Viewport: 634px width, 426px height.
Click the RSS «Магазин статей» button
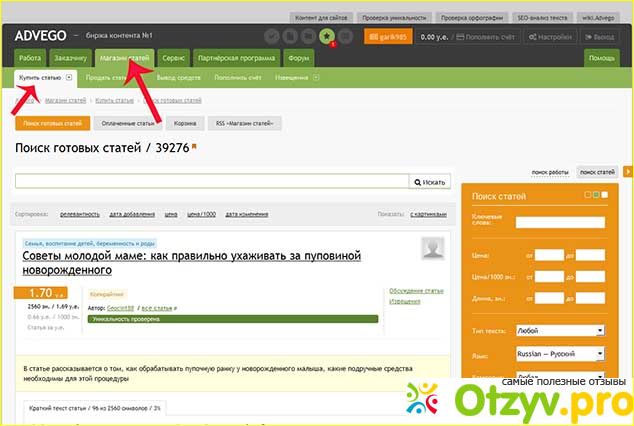tap(244, 123)
